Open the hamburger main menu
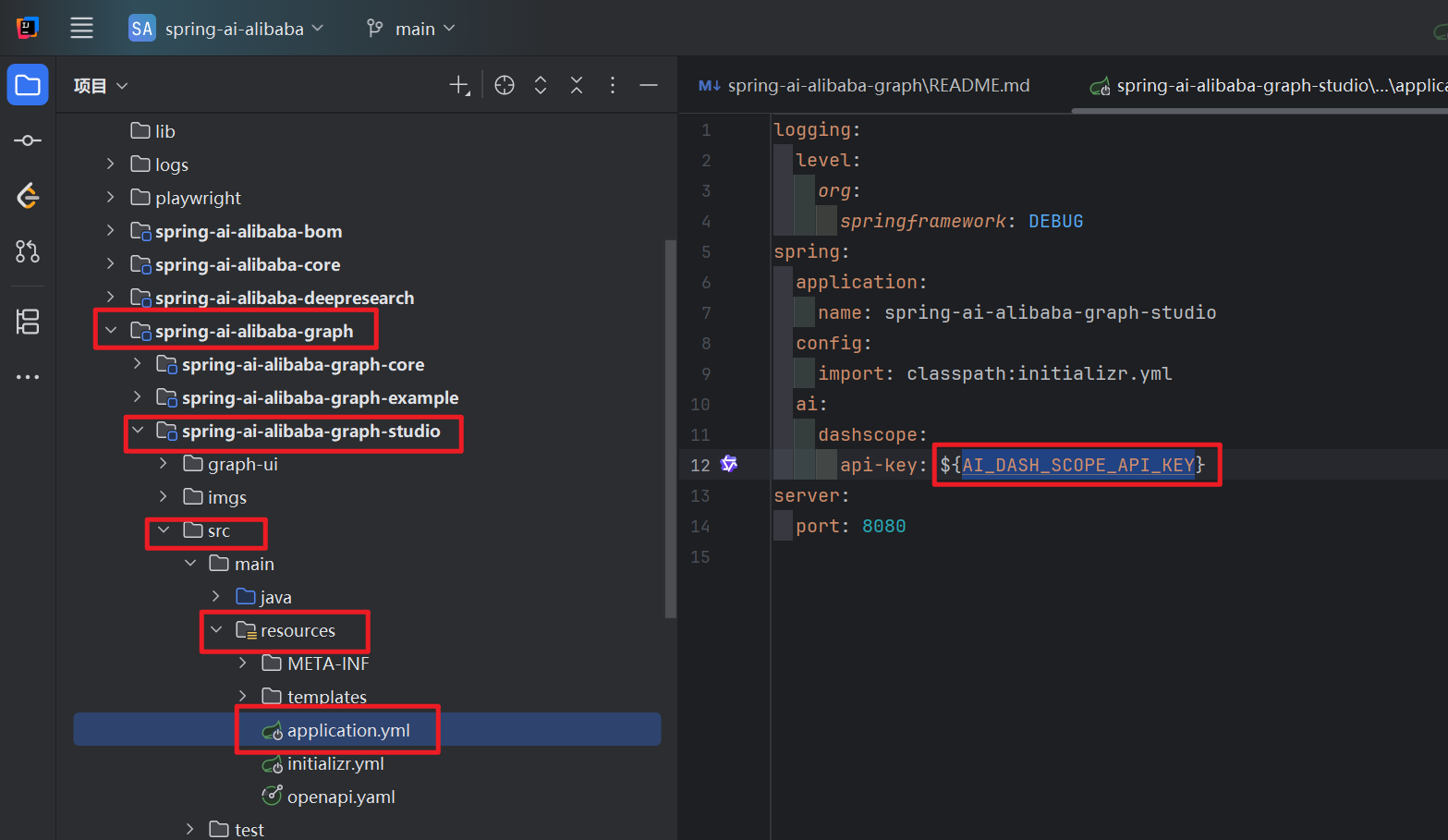The height and width of the screenshot is (840, 1448). point(81,28)
